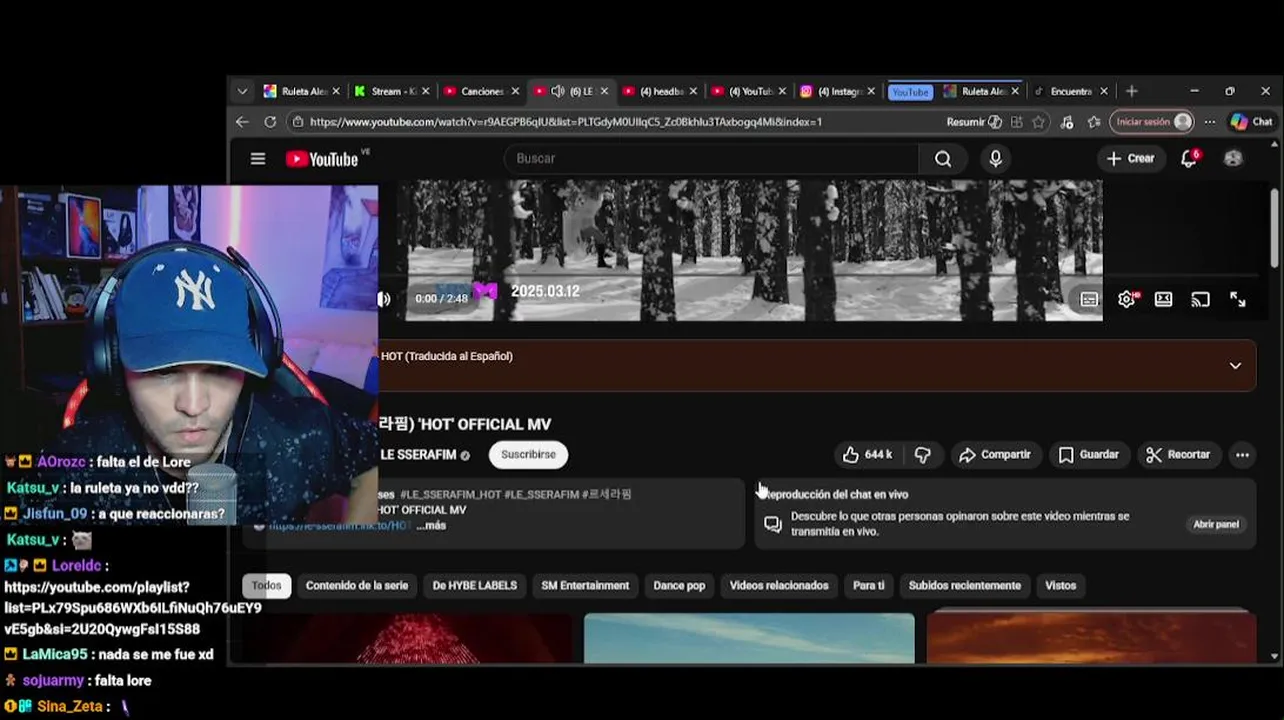This screenshot has height=720, width=1284.
Task: Subscribe with the Suscribirse button
Action: pos(528,454)
